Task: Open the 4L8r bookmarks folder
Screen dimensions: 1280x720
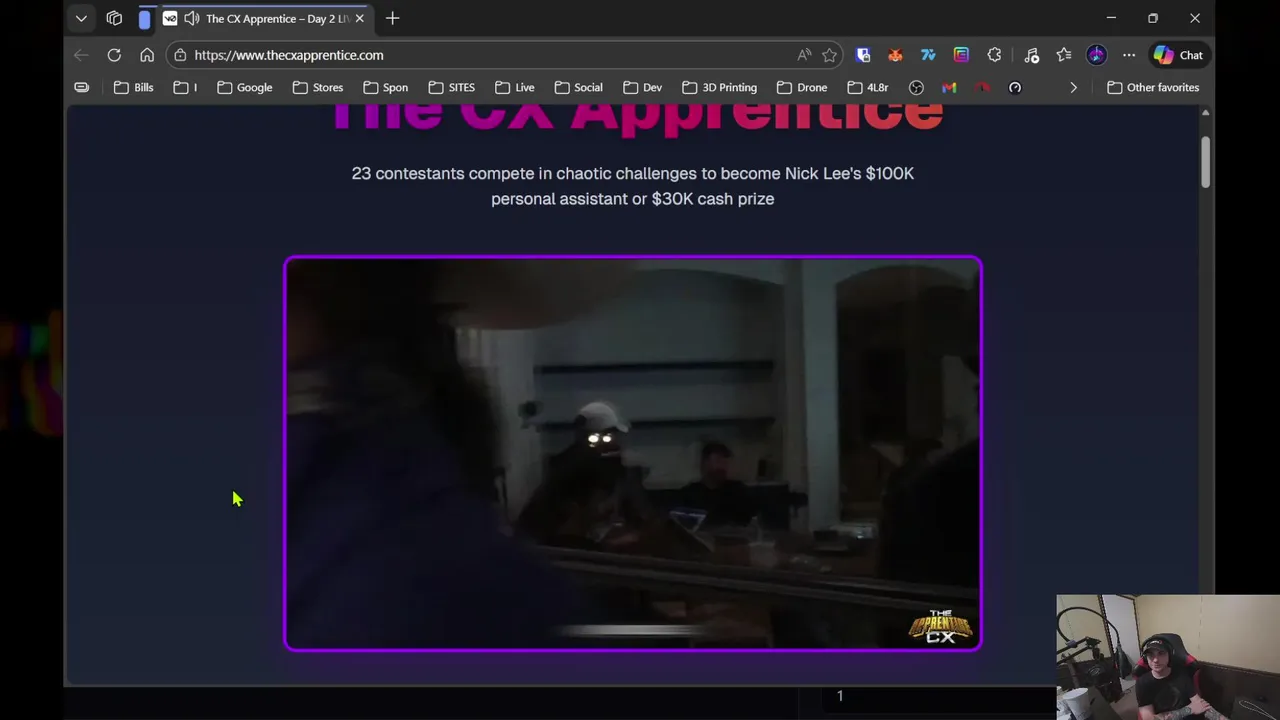Action: (x=868, y=87)
